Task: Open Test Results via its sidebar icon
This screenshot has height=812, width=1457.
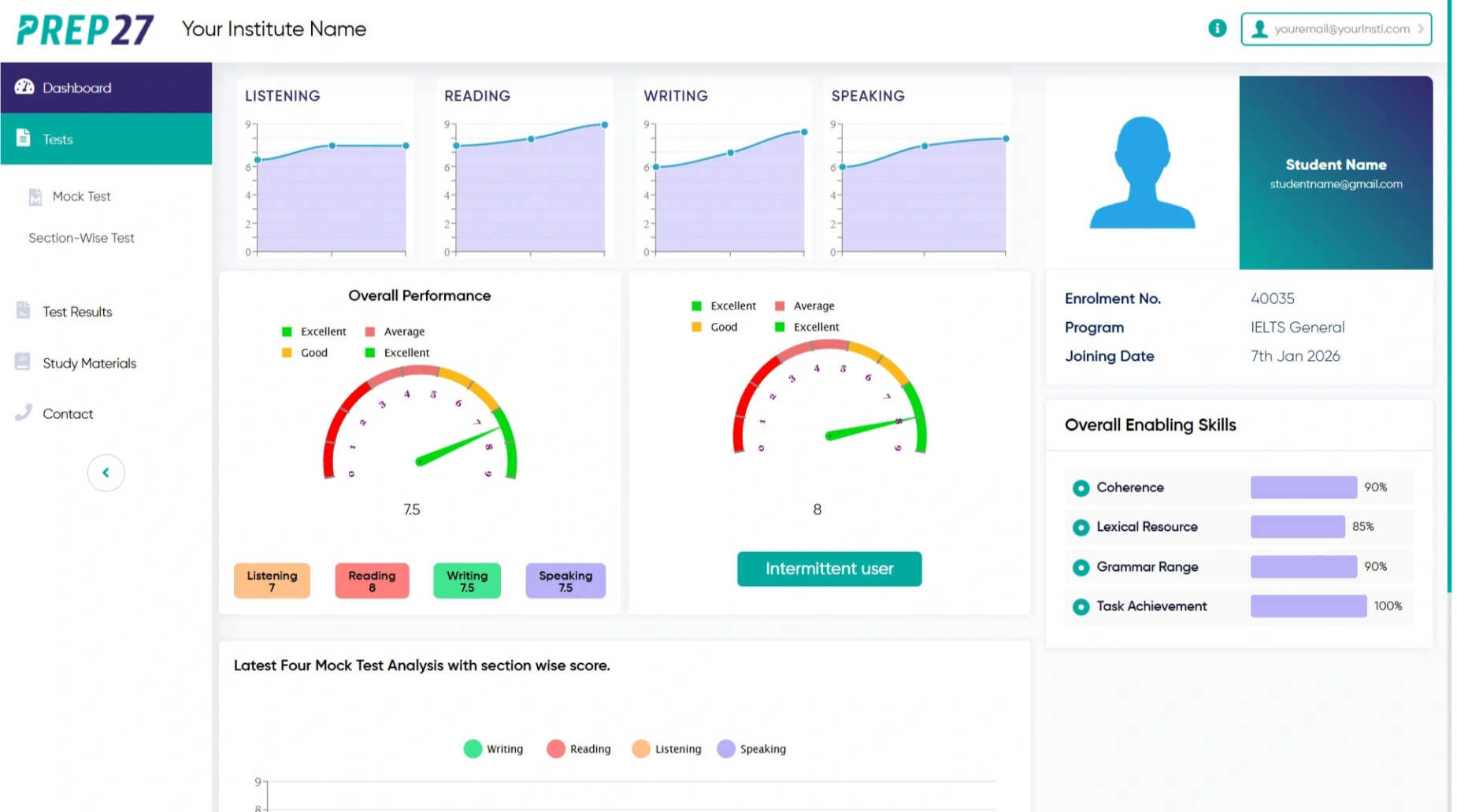Action: pyautogui.click(x=24, y=310)
